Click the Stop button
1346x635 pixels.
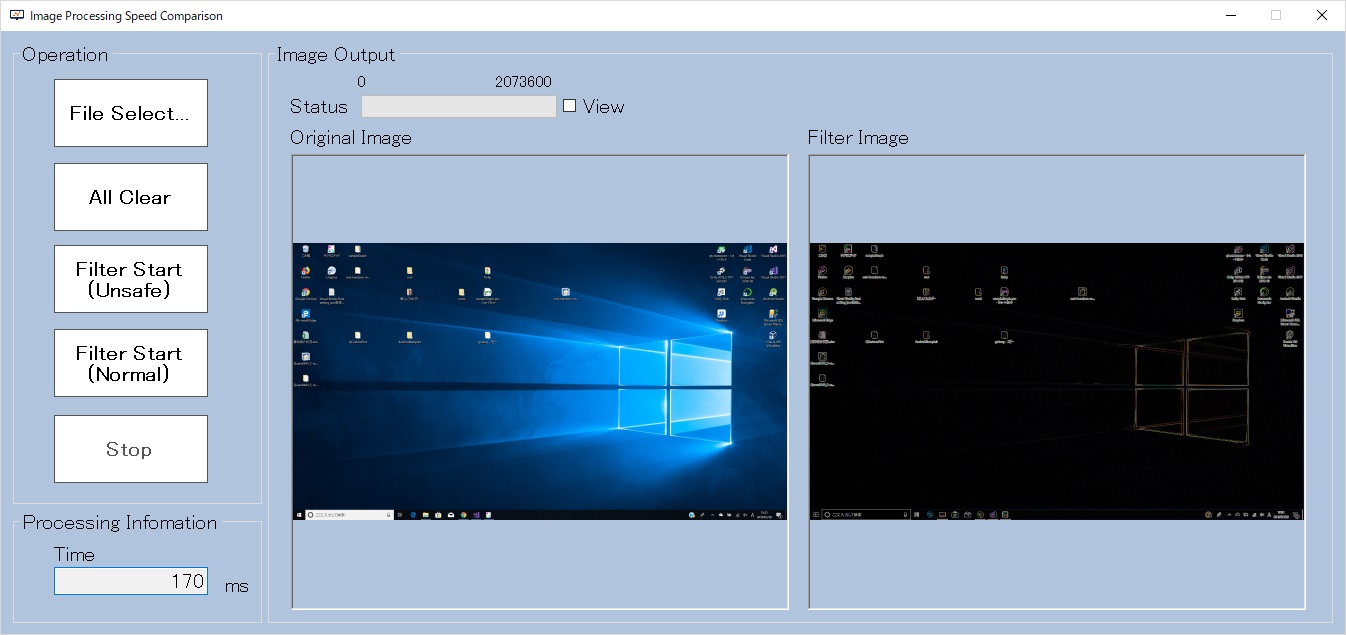click(130, 449)
